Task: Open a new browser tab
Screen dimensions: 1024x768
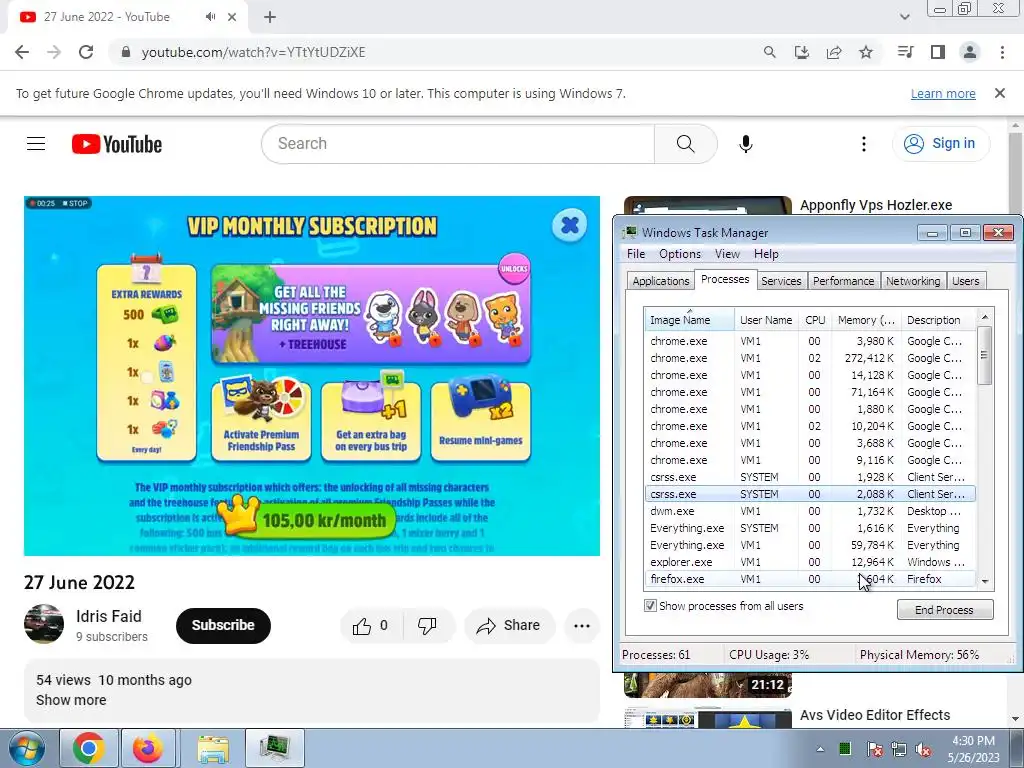Action: coord(270,17)
